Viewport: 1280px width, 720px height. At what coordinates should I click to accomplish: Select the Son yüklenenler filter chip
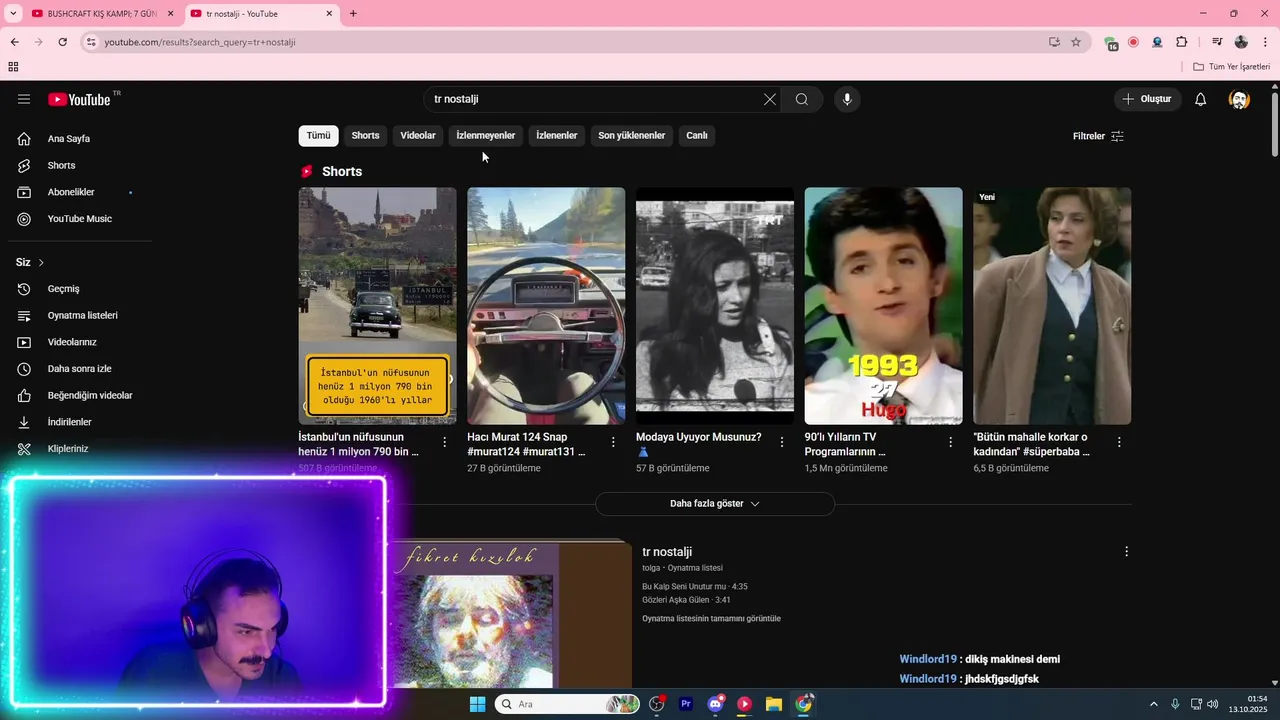(632, 136)
